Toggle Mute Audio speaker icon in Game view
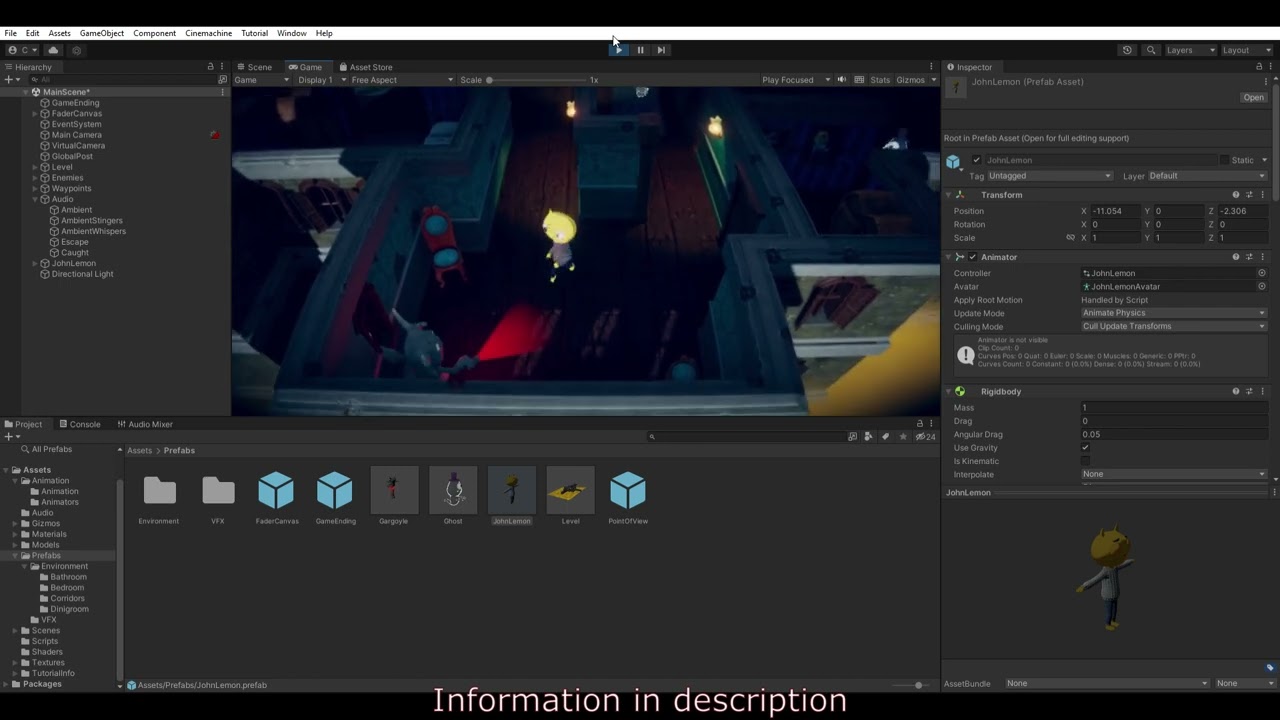 coord(842,80)
